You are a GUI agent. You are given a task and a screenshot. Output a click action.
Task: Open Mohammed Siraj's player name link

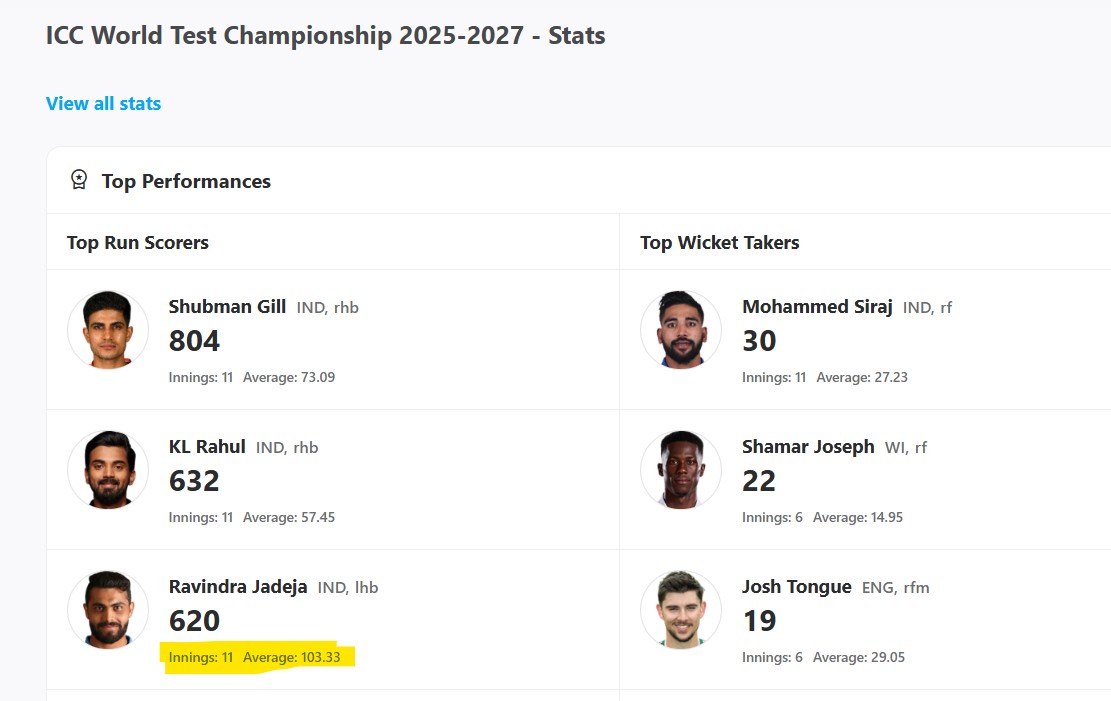[817, 307]
